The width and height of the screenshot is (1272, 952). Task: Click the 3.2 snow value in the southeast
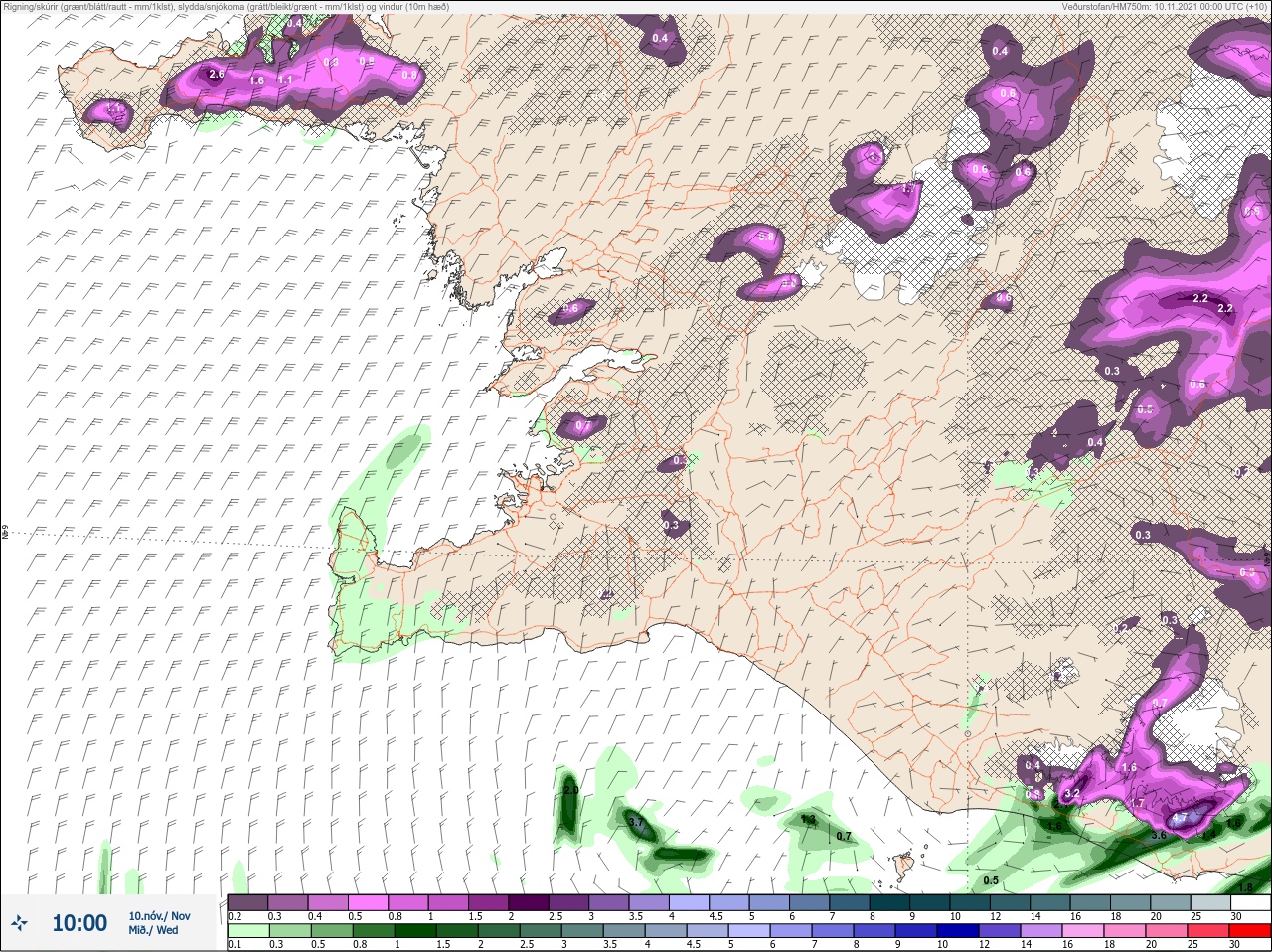pyautogui.click(x=1071, y=794)
